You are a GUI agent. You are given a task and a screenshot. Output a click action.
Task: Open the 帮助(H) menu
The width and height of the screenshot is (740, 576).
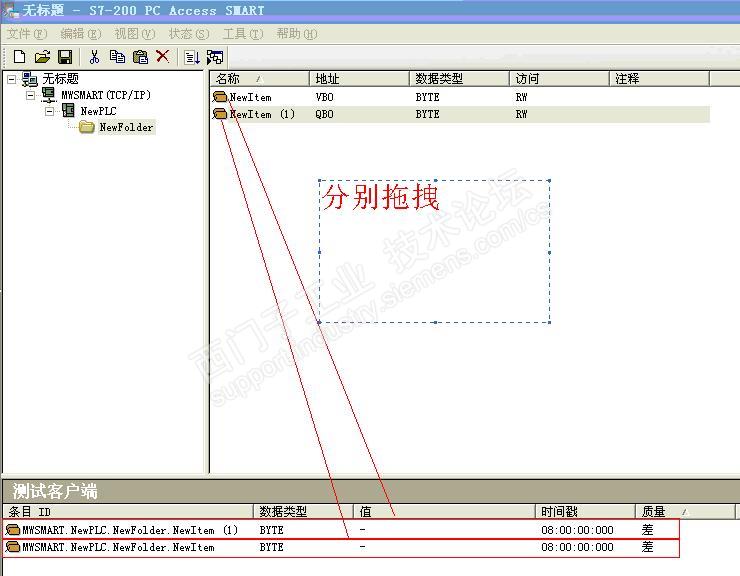[297, 34]
